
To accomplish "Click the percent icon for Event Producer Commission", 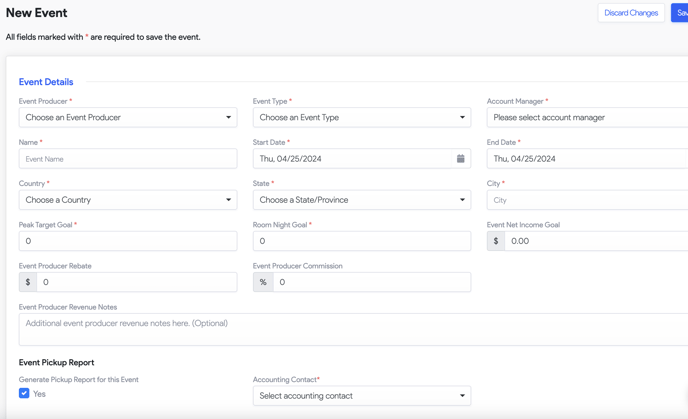I will tap(263, 282).
